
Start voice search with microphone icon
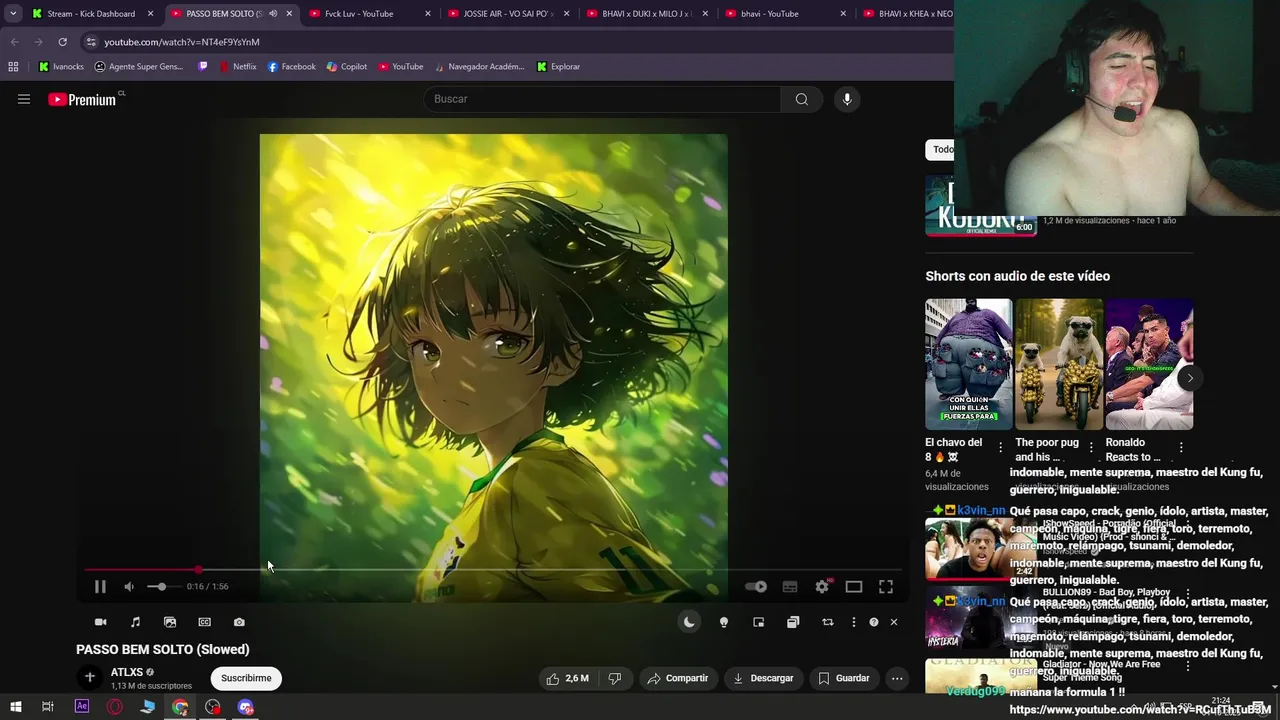(x=847, y=99)
